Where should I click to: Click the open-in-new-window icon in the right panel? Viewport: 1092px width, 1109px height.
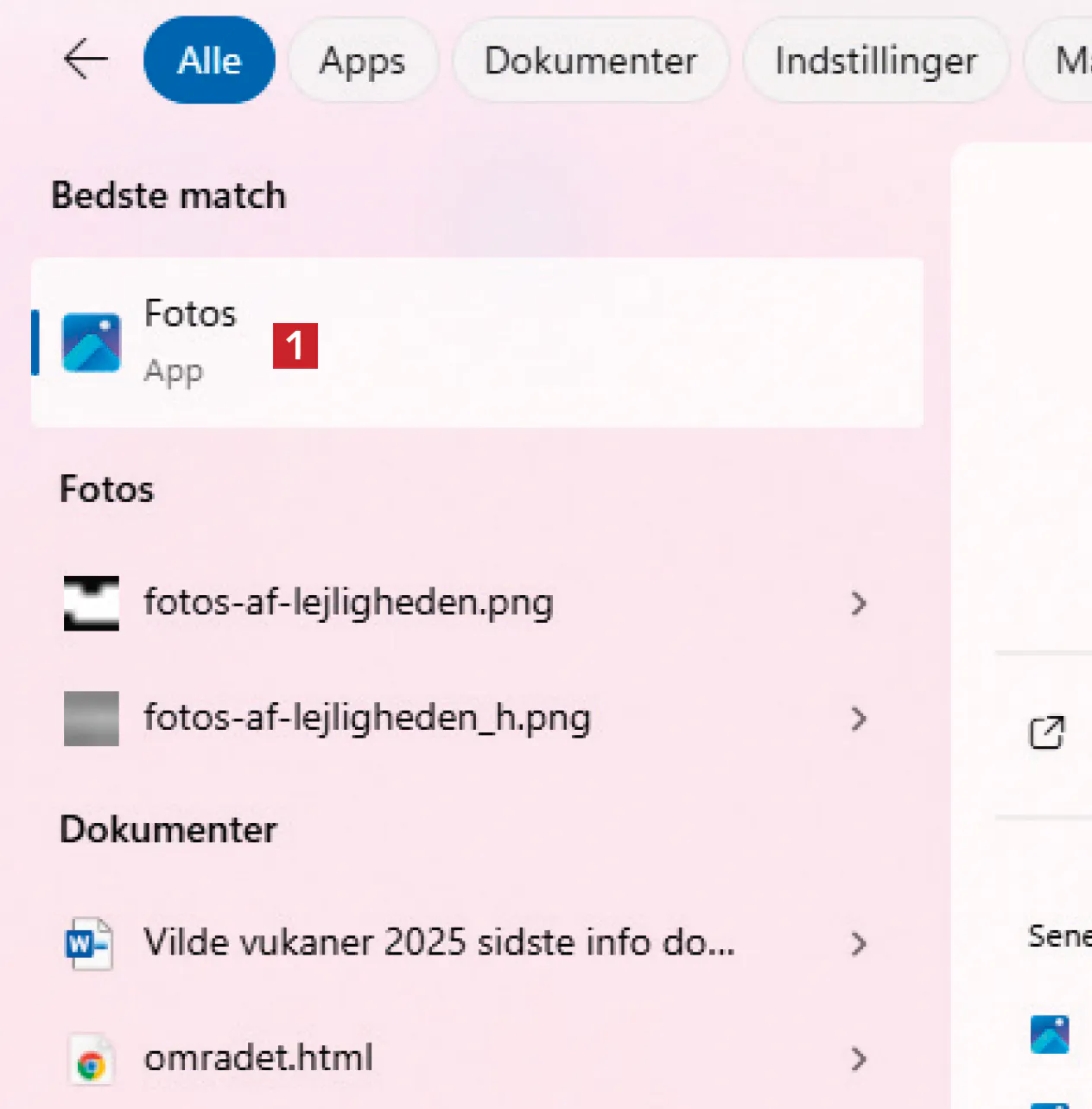click(x=1046, y=732)
